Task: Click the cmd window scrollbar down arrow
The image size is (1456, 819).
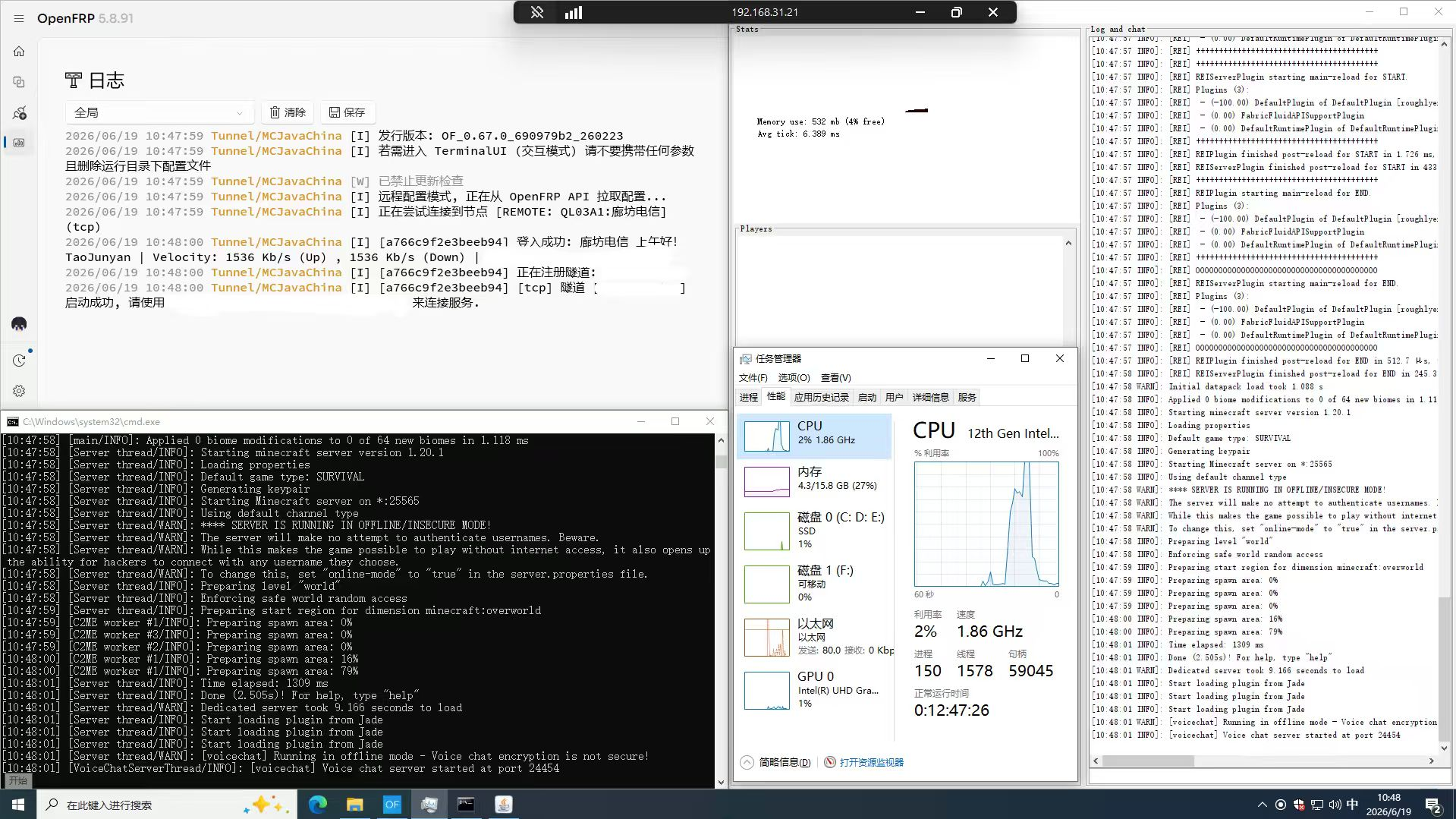Action: coord(720,782)
